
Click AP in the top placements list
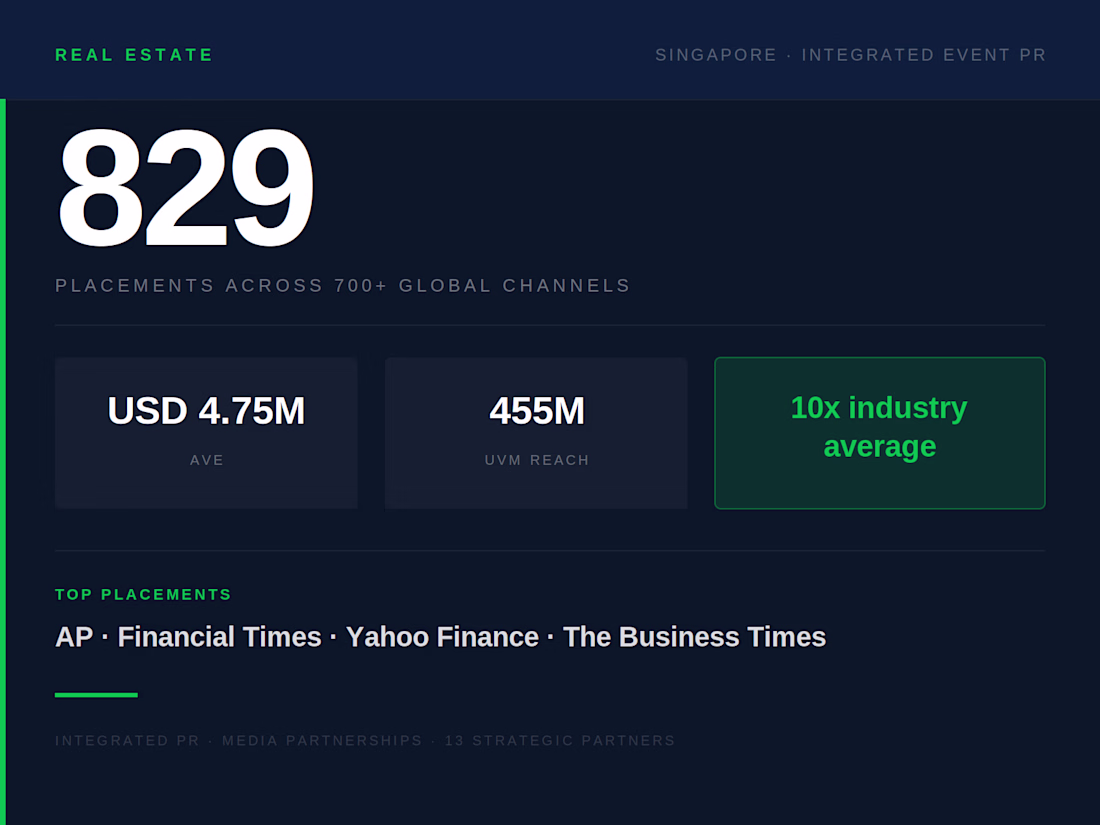coord(74,637)
